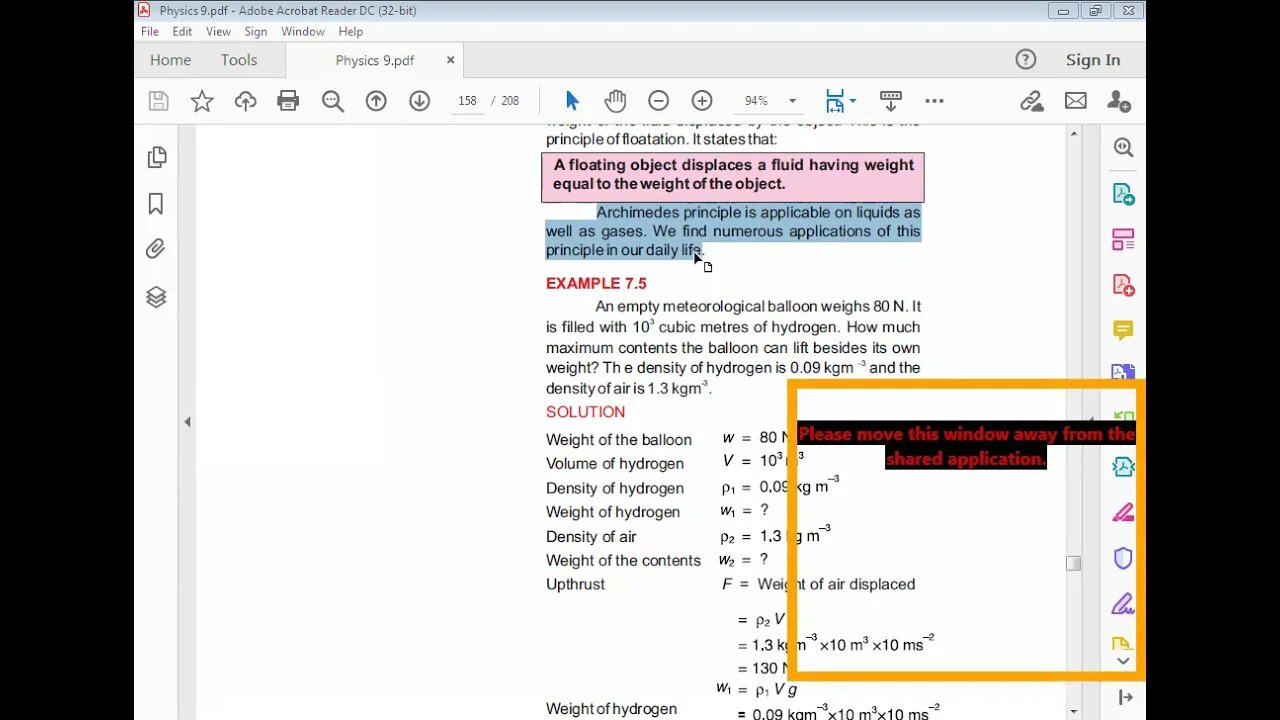Click the share link icon
1280x720 pixels.
point(1031,101)
